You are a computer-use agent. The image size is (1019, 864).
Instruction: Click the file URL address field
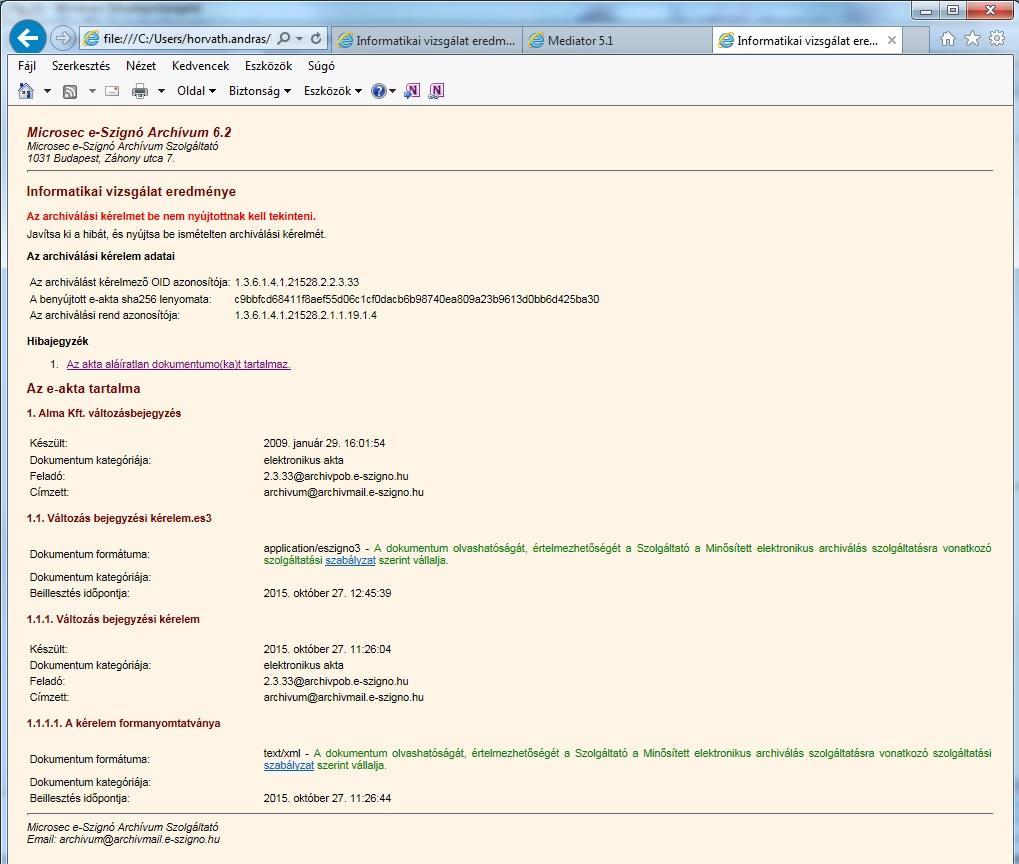187,39
